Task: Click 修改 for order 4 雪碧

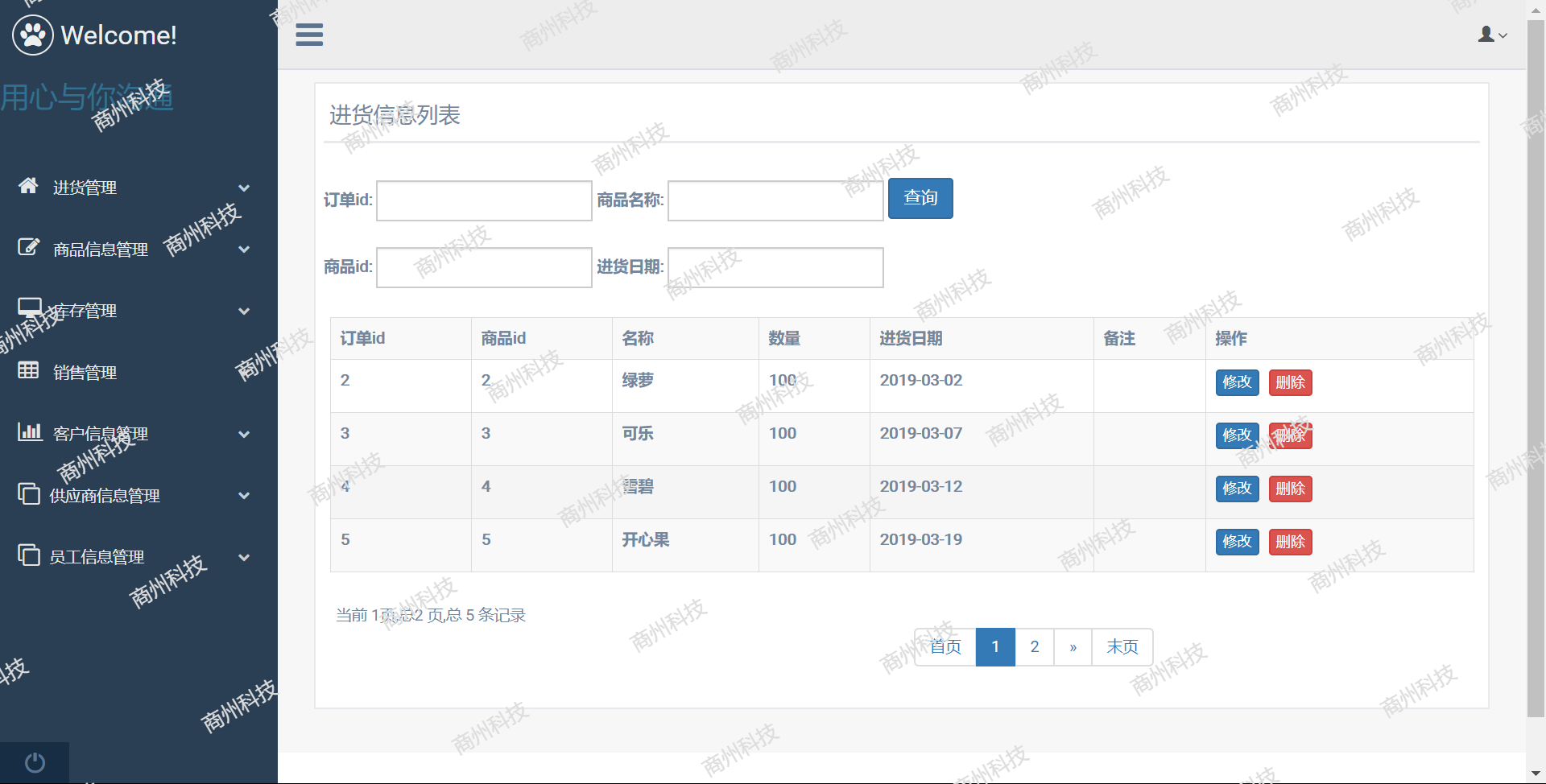Action: [1237, 489]
